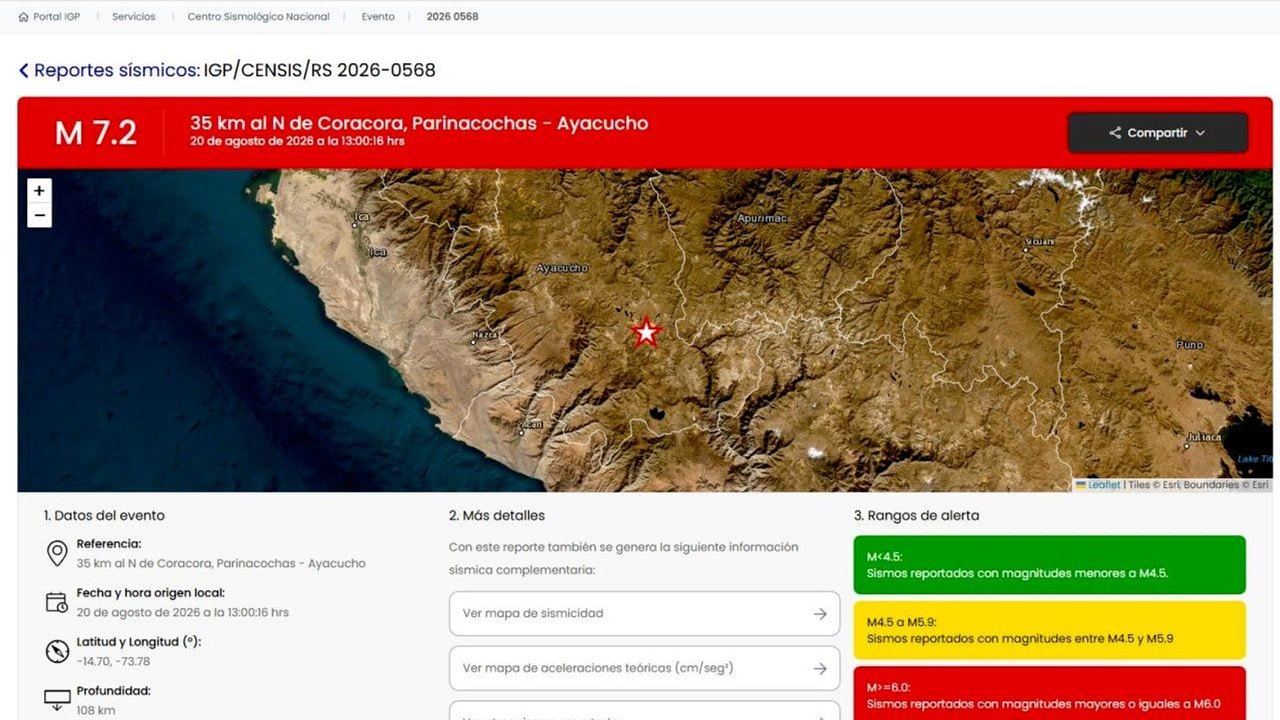The image size is (1280, 720).
Task: Click Fecha y hora origen local value
Action: coord(183,612)
